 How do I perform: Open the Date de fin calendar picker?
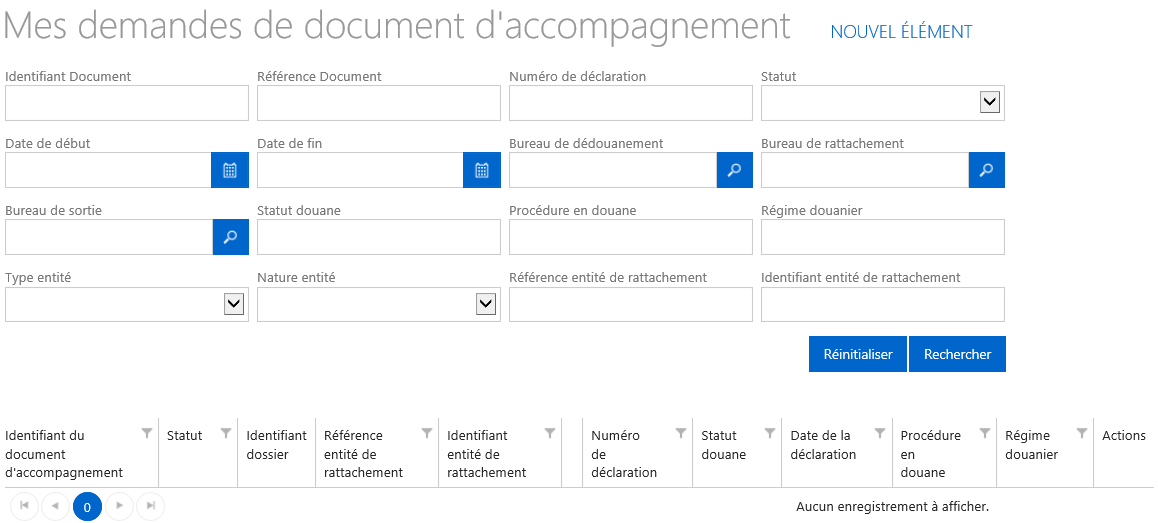(482, 171)
